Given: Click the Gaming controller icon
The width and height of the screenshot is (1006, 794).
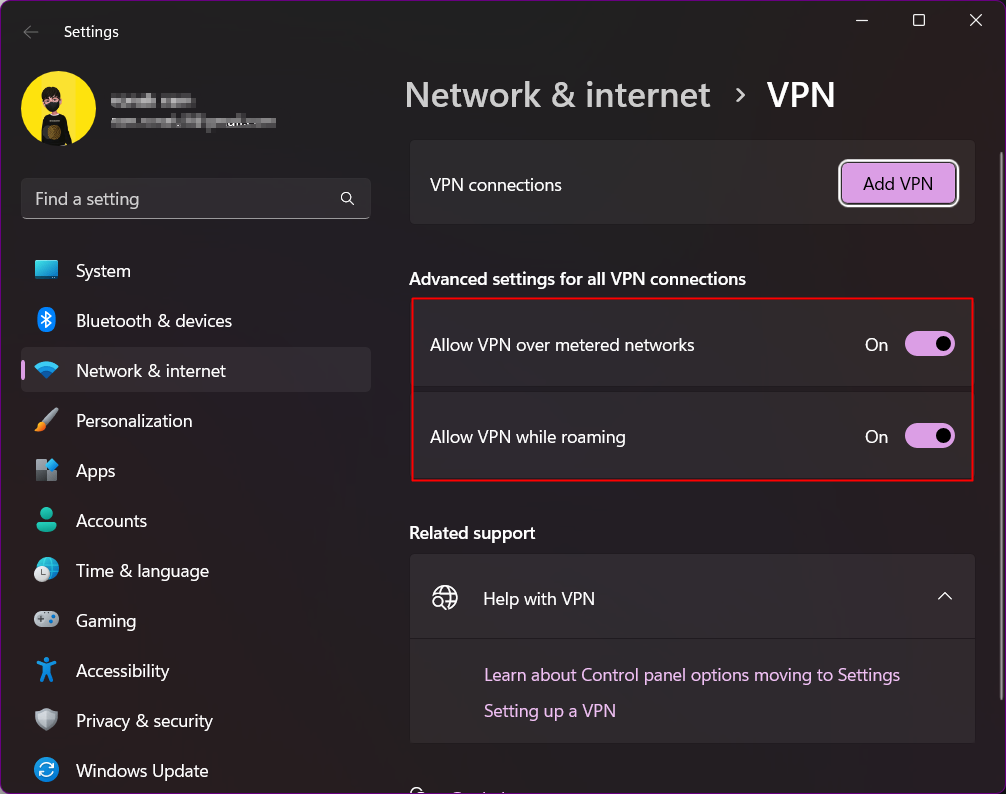Looking at the screenshot, I should click(46, 620).
